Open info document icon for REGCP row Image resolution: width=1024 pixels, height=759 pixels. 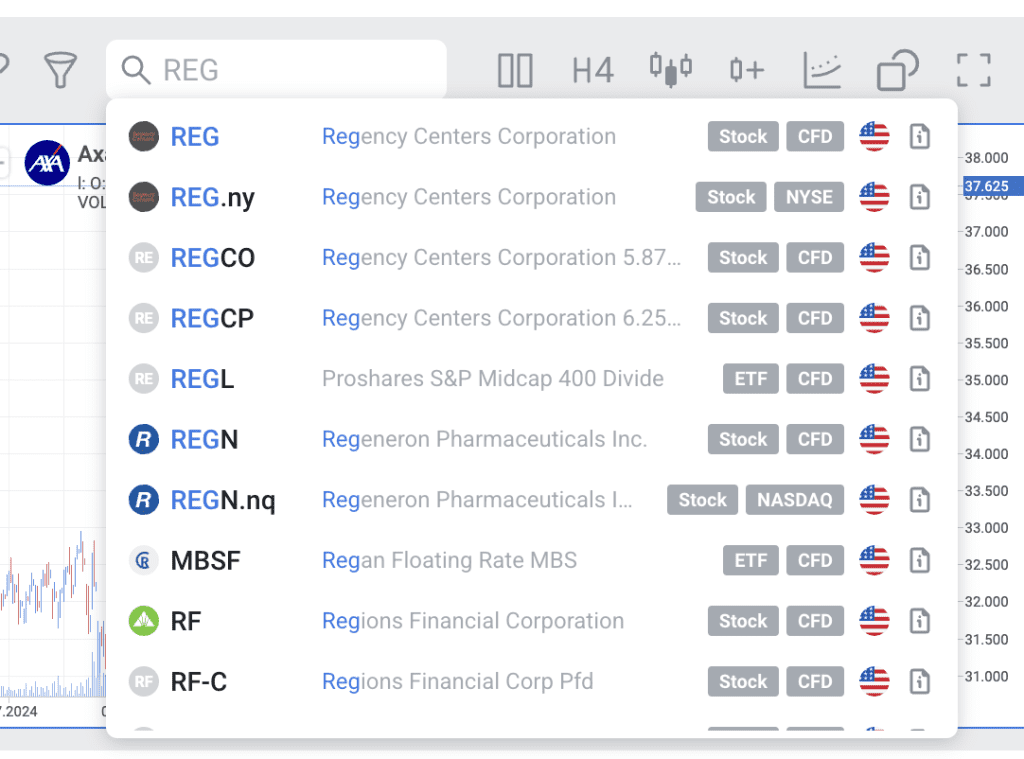(920, 318)
